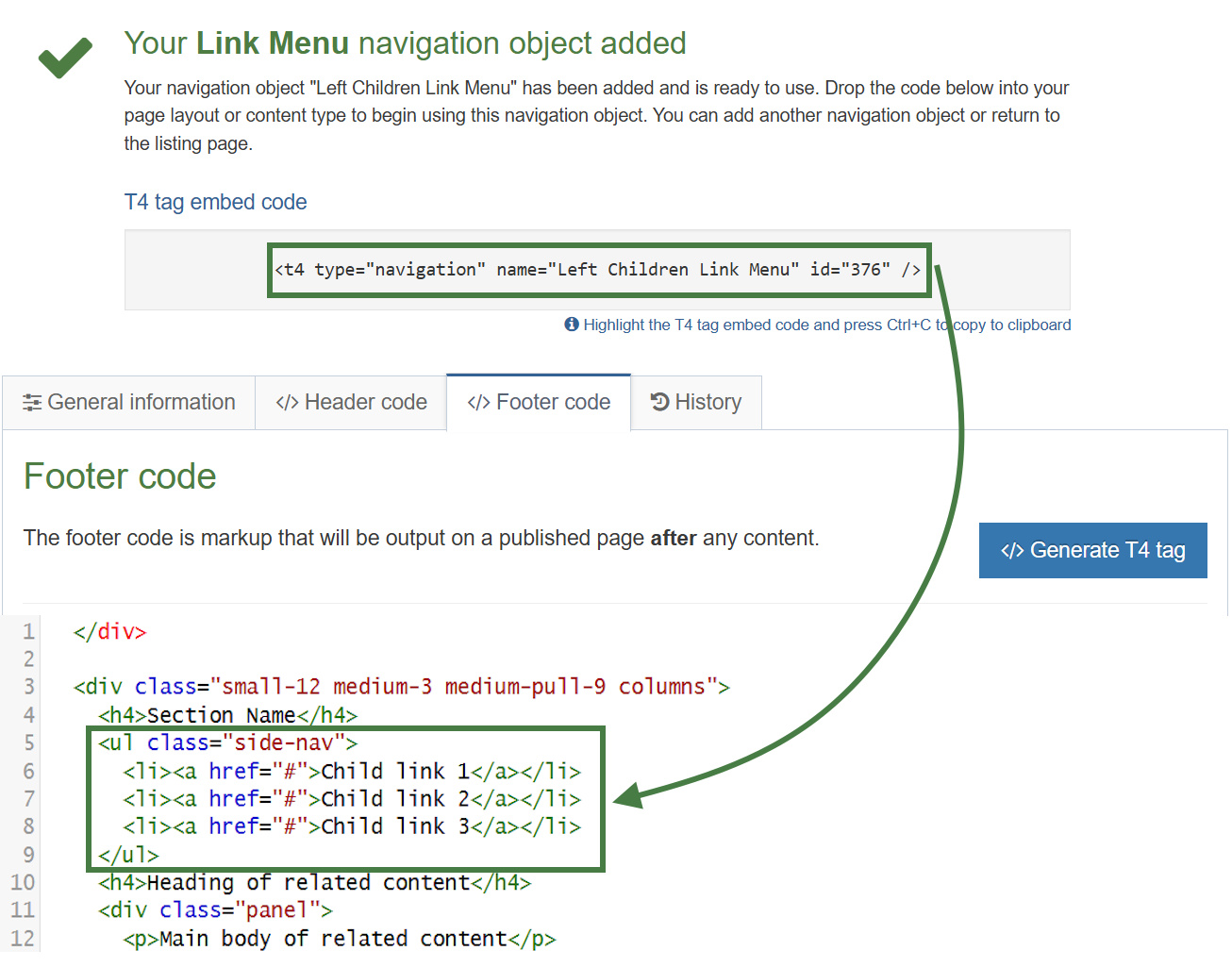Viewport: 1232px width, 967px height.
Task: Click line number 5 in the code editor
Action: 27,742
